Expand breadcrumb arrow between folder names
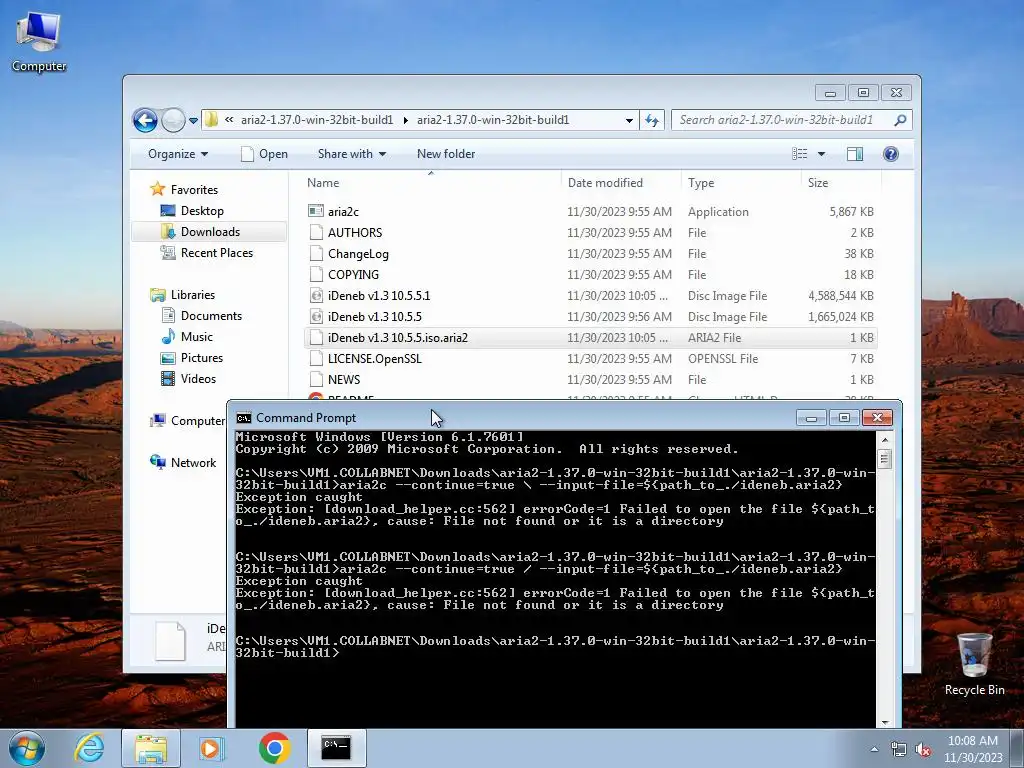Screen dimensions: 1024x768 [406, 120]
